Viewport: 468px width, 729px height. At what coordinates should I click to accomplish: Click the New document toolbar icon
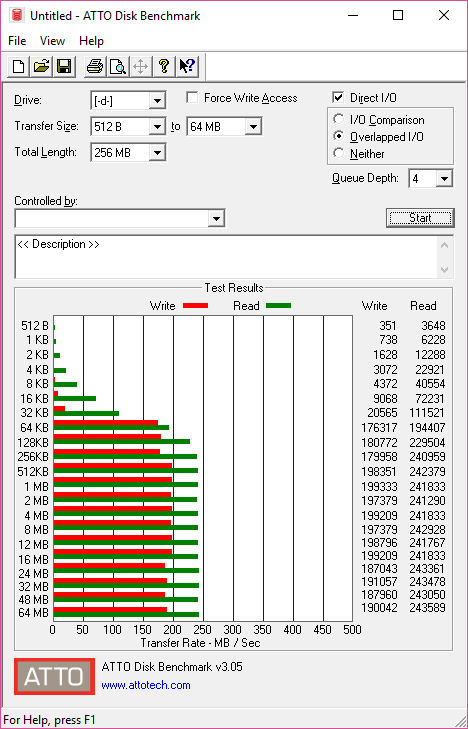pos(19,66)
